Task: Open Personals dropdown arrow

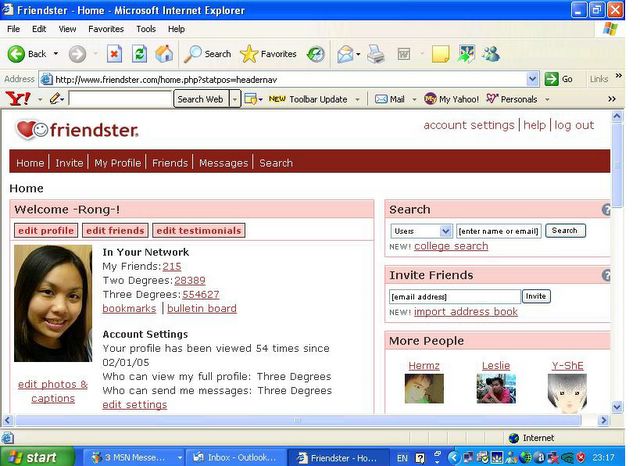Action: click(547, 99)
